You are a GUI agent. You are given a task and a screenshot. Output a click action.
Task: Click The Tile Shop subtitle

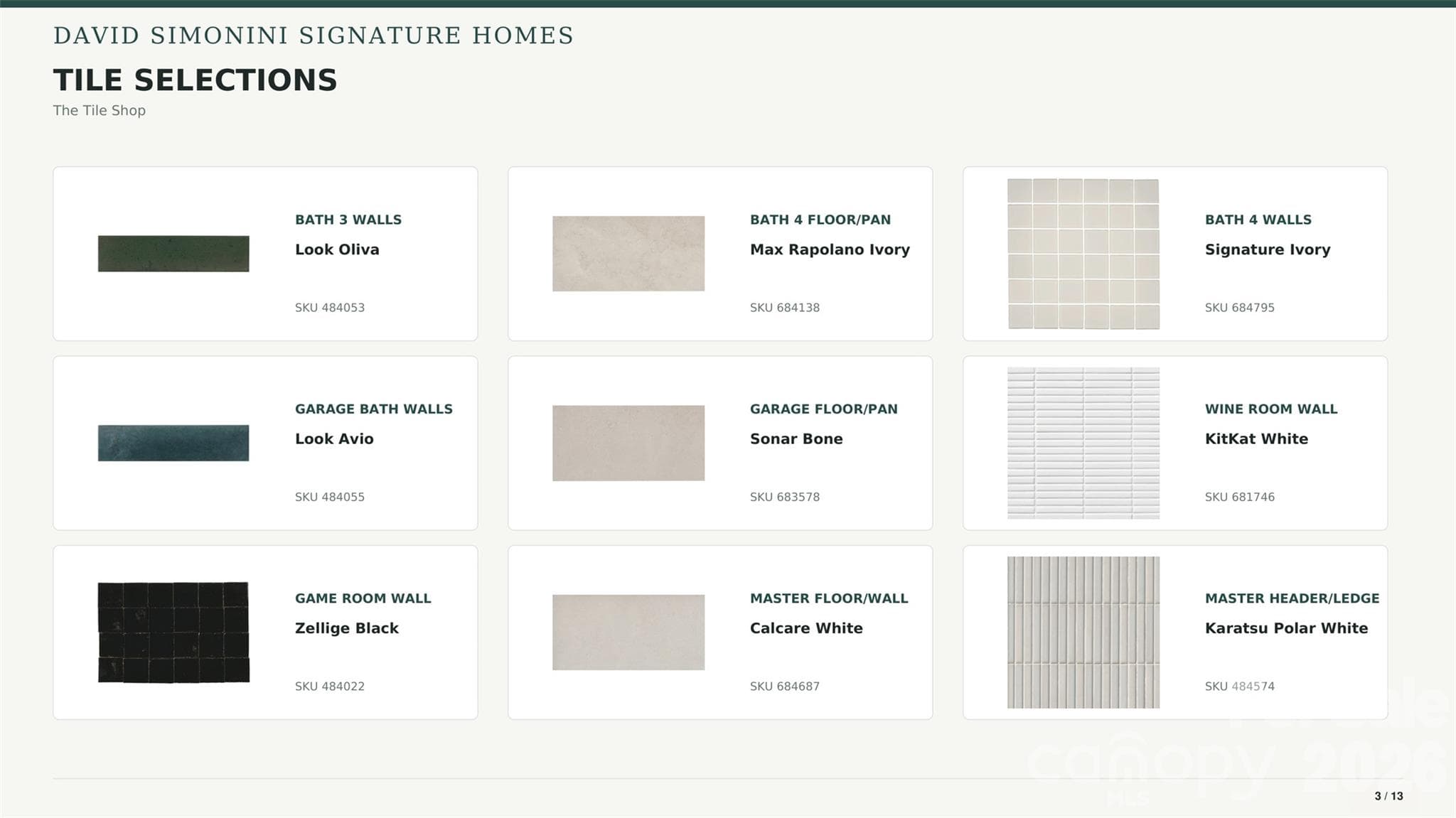tap(100, 110)
